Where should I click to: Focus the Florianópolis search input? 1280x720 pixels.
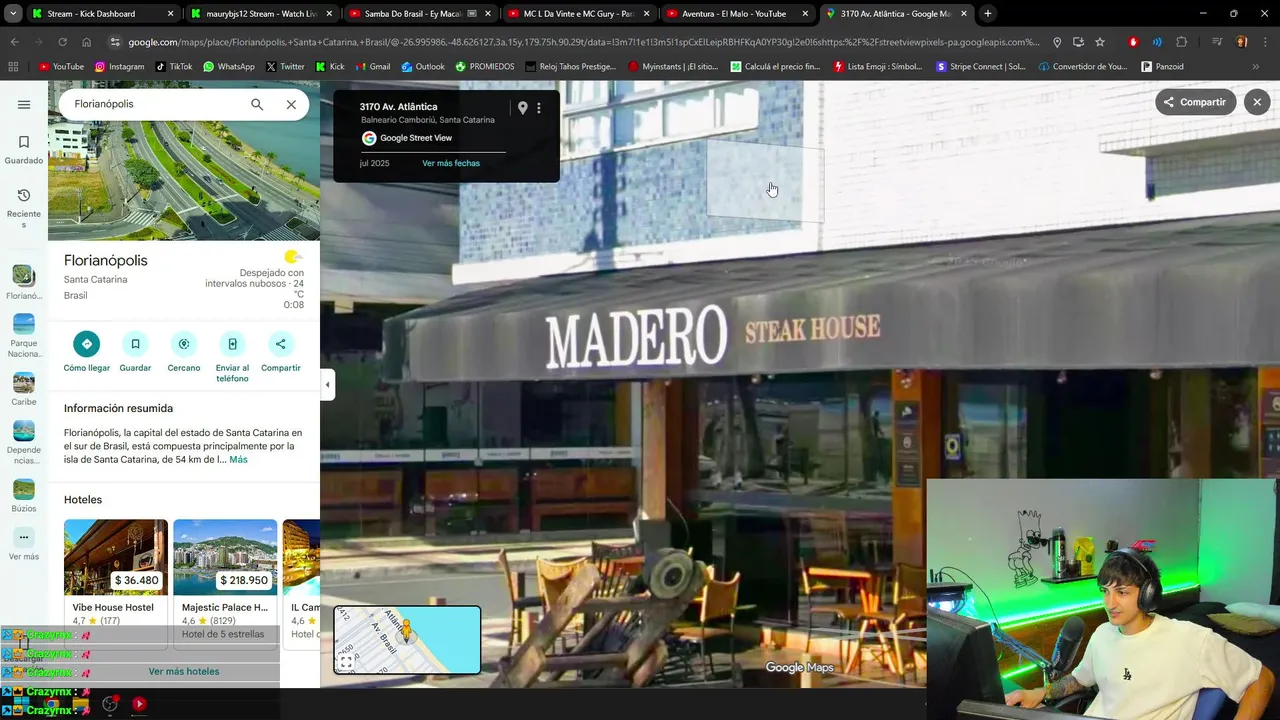tap(155, 104)
